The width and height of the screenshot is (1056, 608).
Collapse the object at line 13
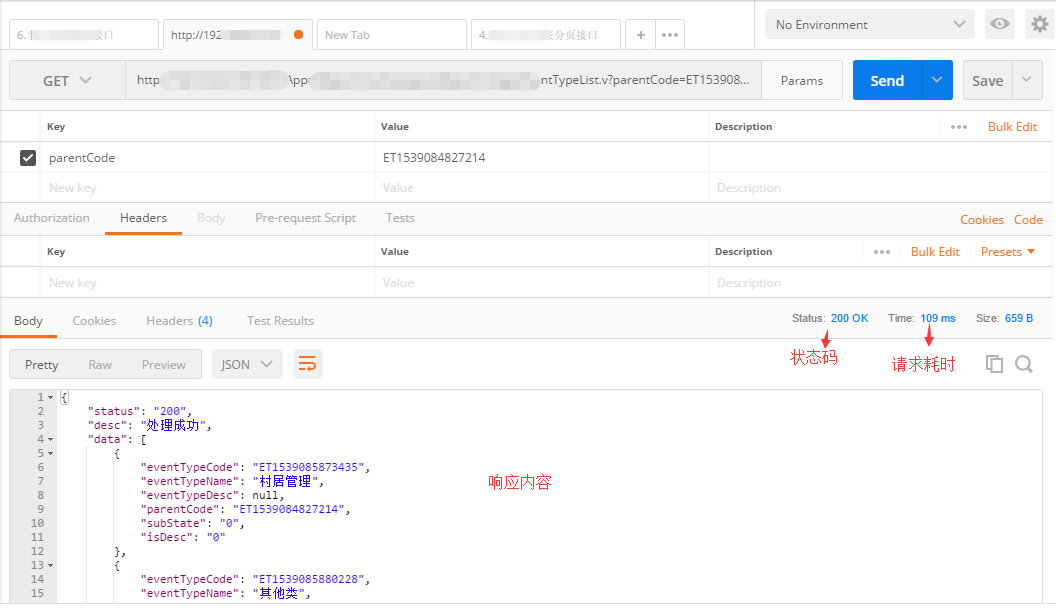pyautogui.click(x=50, y=565)
